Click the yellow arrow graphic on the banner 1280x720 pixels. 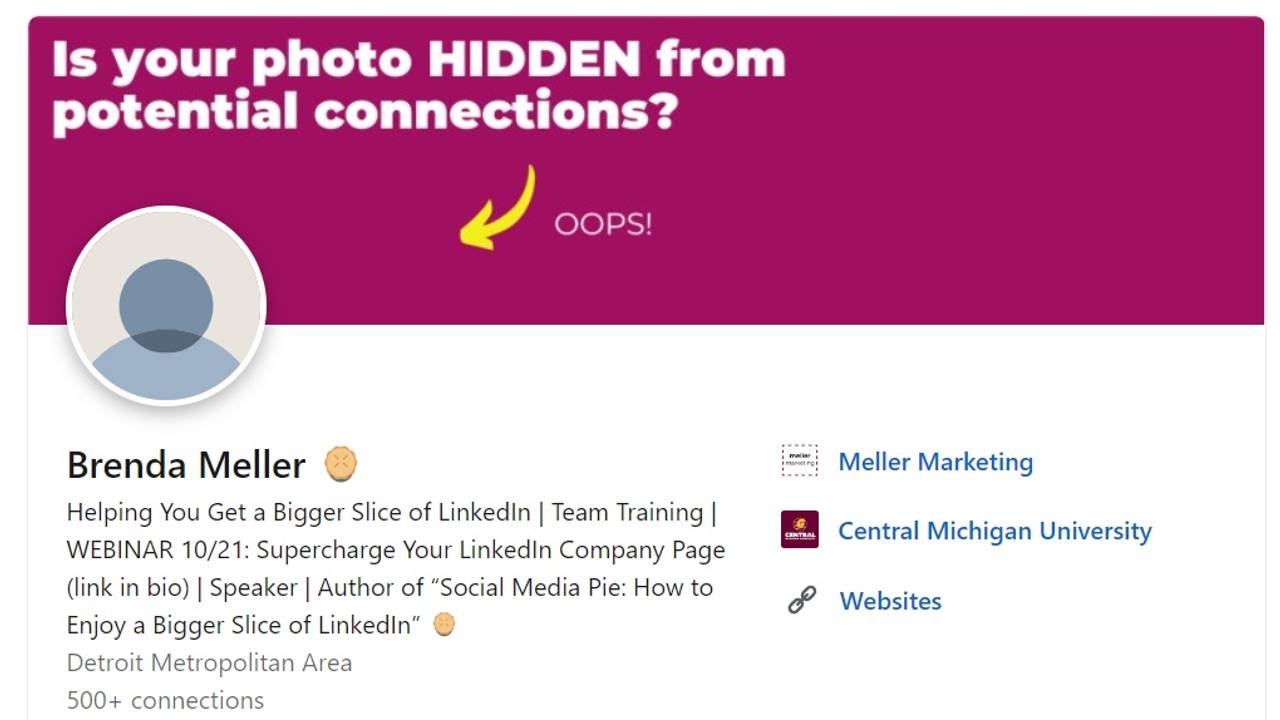(495, 206)
